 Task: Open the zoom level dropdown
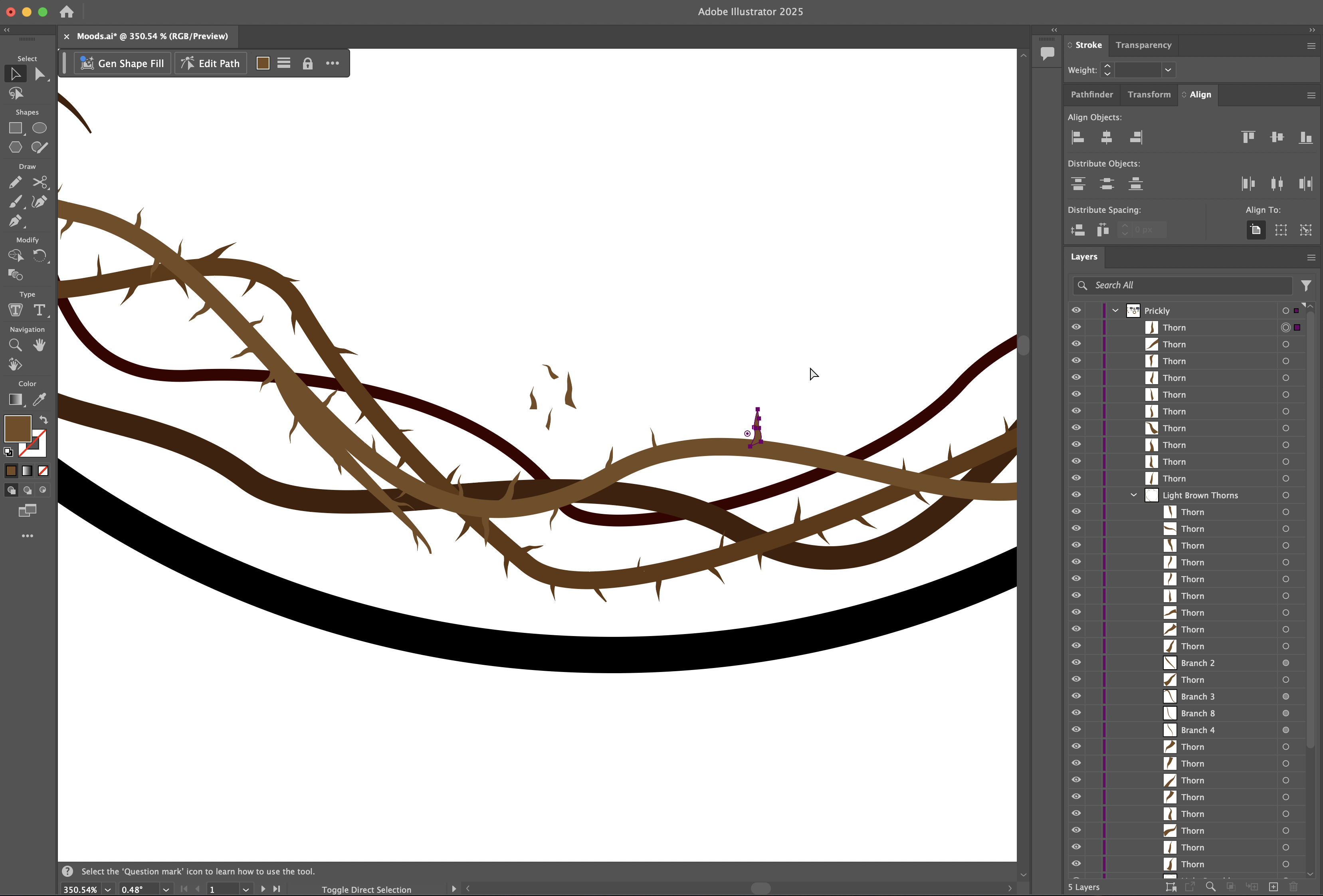click(108, 889)
